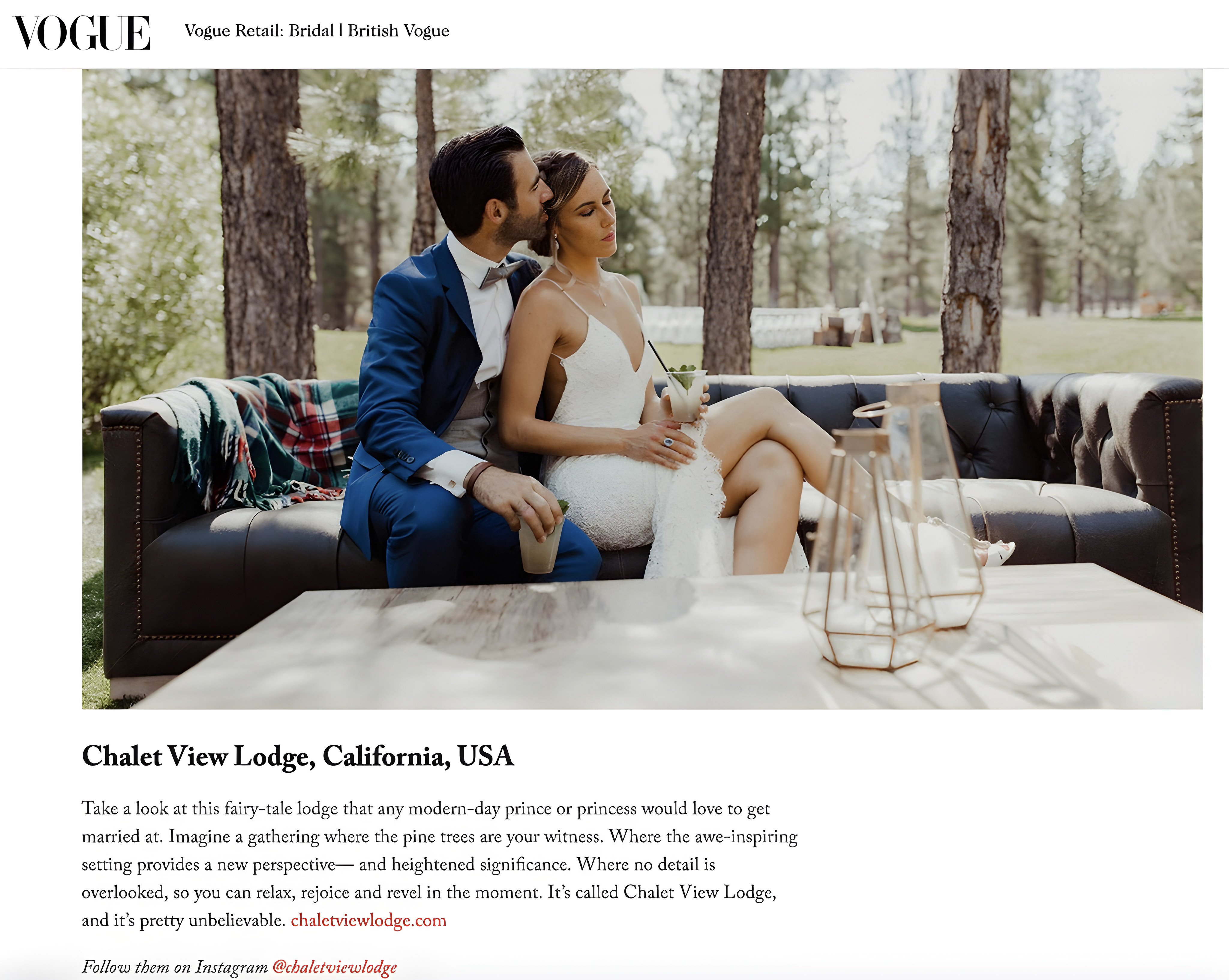Click 'British Vogue' in the header title

[x=398, y=31]
